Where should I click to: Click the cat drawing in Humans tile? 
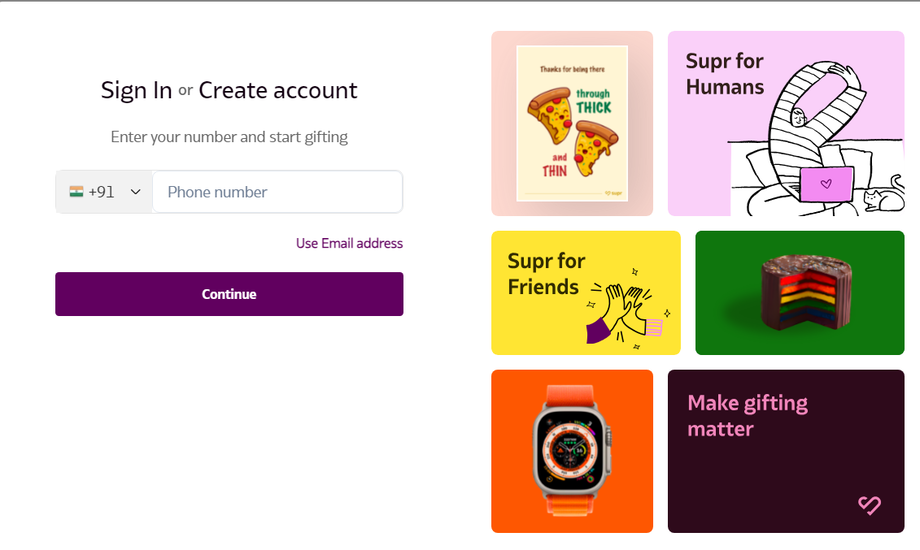[x=883, y=199]
